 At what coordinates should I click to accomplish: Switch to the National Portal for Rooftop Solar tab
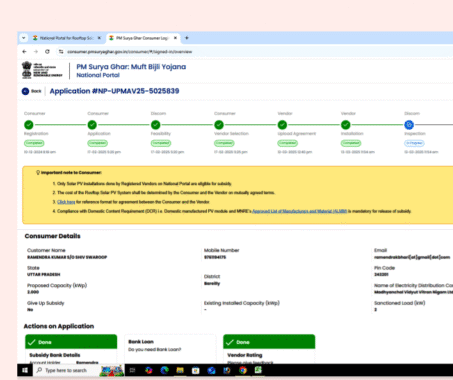point(66,38)
